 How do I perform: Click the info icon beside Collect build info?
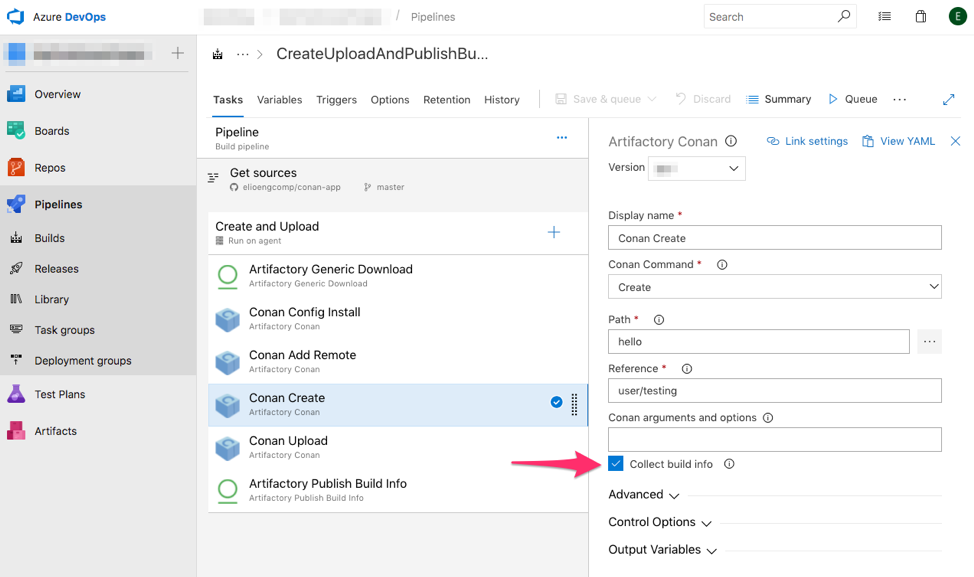(730, 463)
